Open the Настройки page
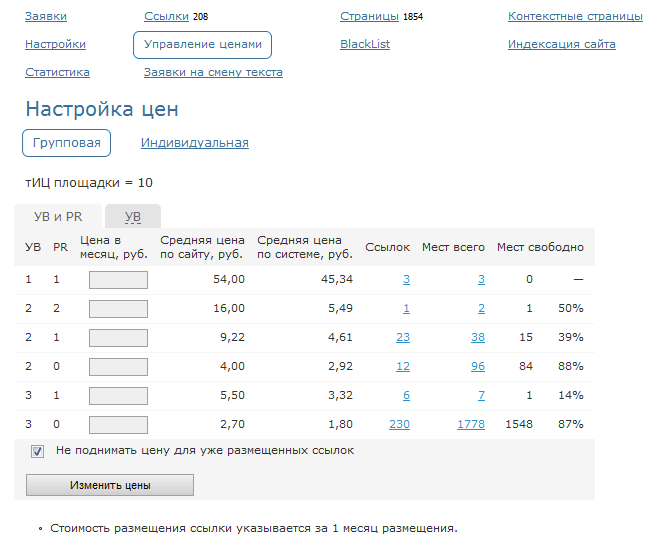650x536 pixels. 55,45
